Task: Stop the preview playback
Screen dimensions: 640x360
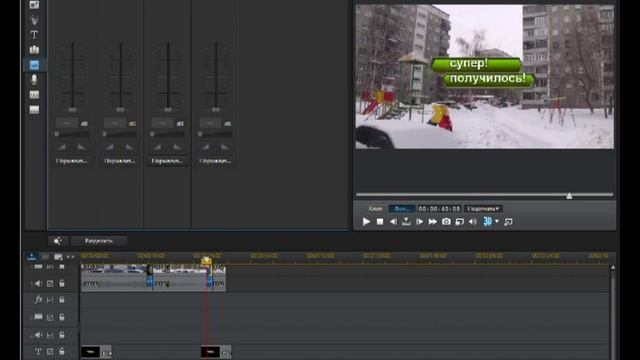Action: pyautogui.click(x=380, y=222)
